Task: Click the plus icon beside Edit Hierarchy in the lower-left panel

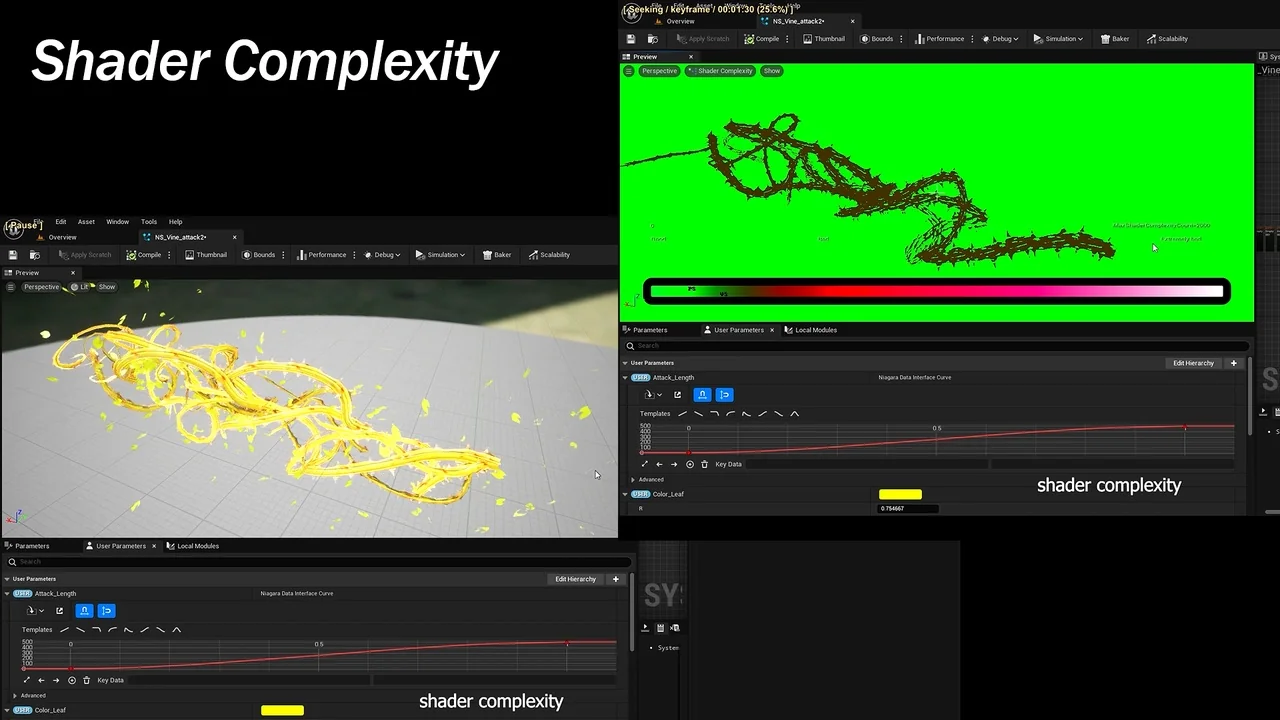Action: [615, 579]
